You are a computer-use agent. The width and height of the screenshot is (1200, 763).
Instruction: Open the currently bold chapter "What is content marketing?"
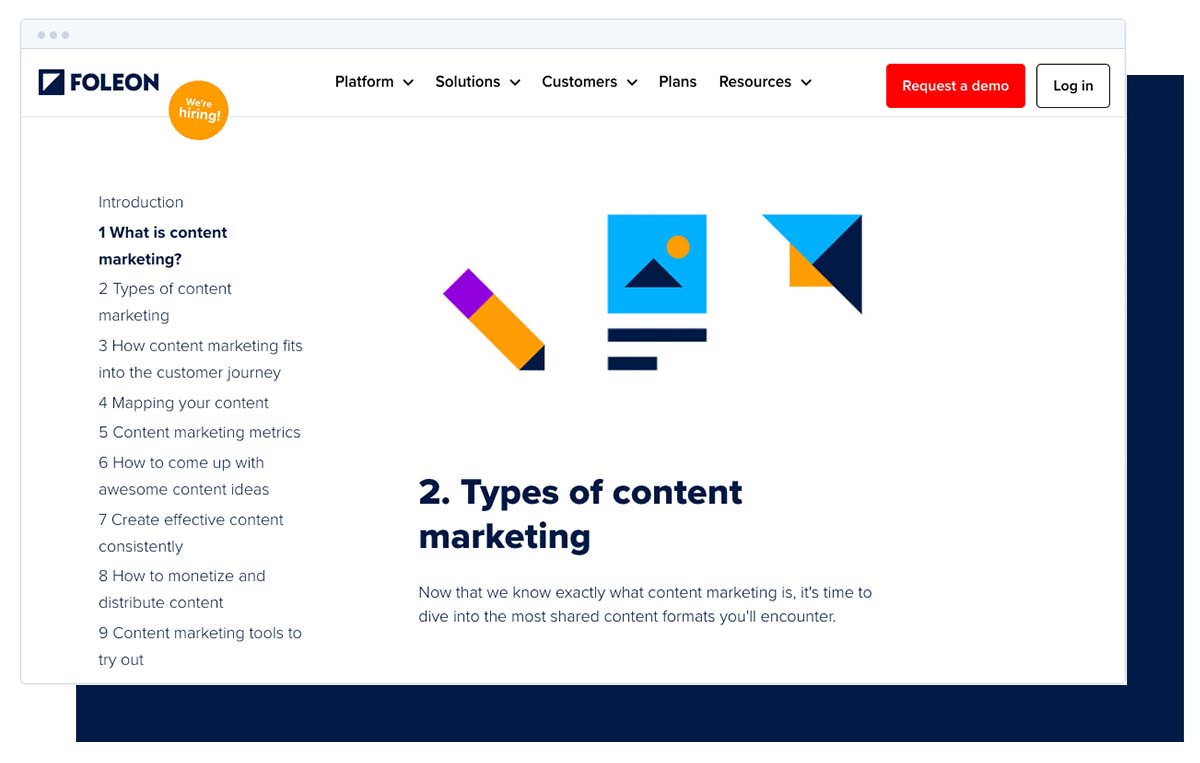point(162,245)
